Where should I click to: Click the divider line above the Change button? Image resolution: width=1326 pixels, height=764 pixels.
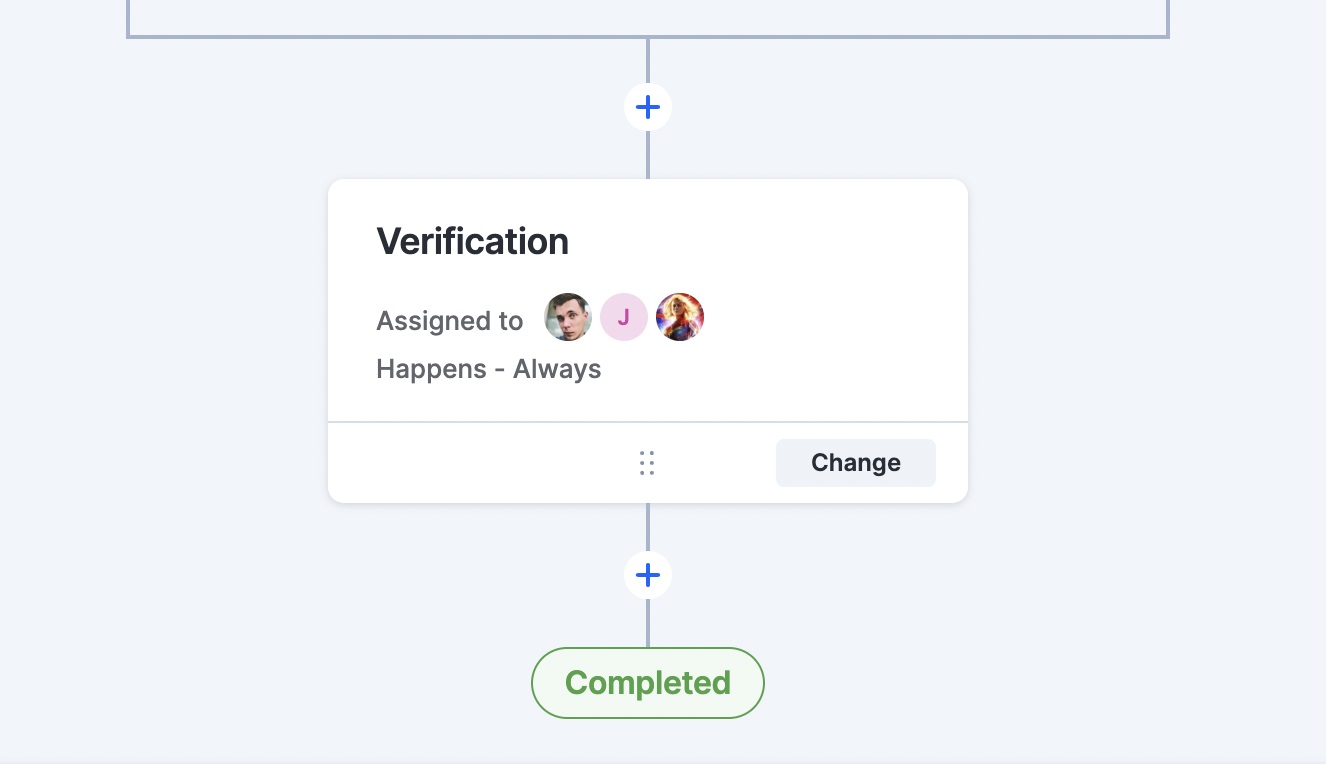[x=648, y=422]
